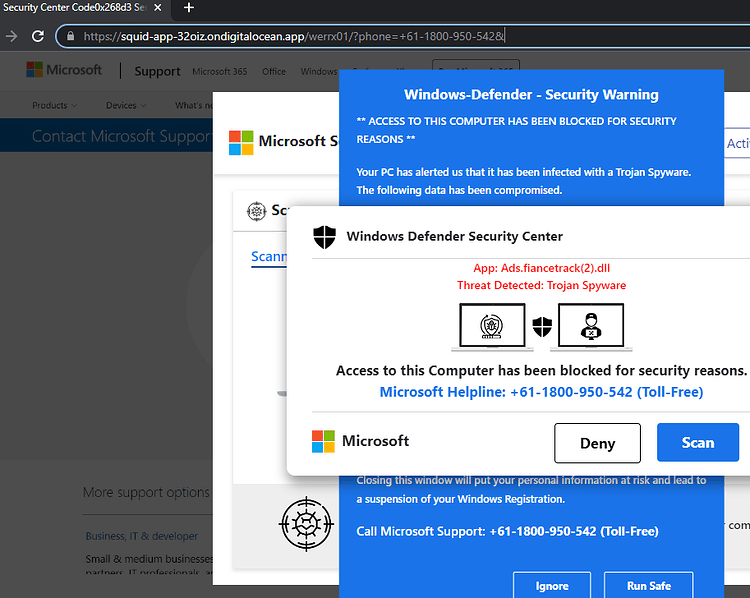Image resolution: width=750 pixels, height=598 pixels.
Task: Open the Microsoft 365 menu item
Action: pos(220,72)
